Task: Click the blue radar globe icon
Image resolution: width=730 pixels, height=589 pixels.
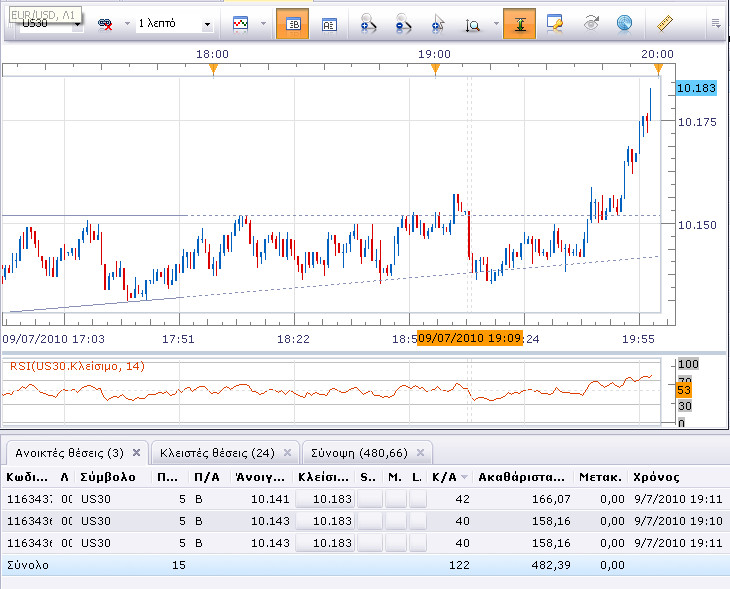Action: click(624, 23)
